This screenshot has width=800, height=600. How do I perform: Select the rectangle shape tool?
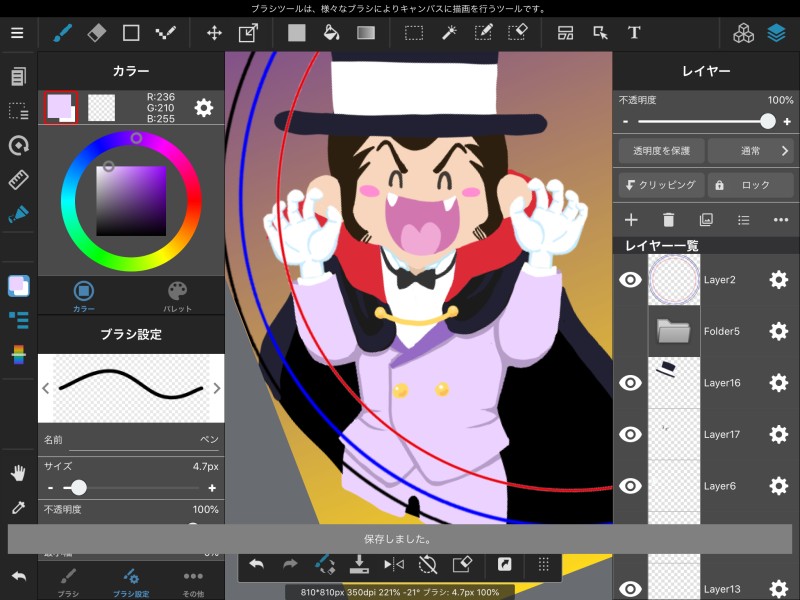tap(131, 33)
